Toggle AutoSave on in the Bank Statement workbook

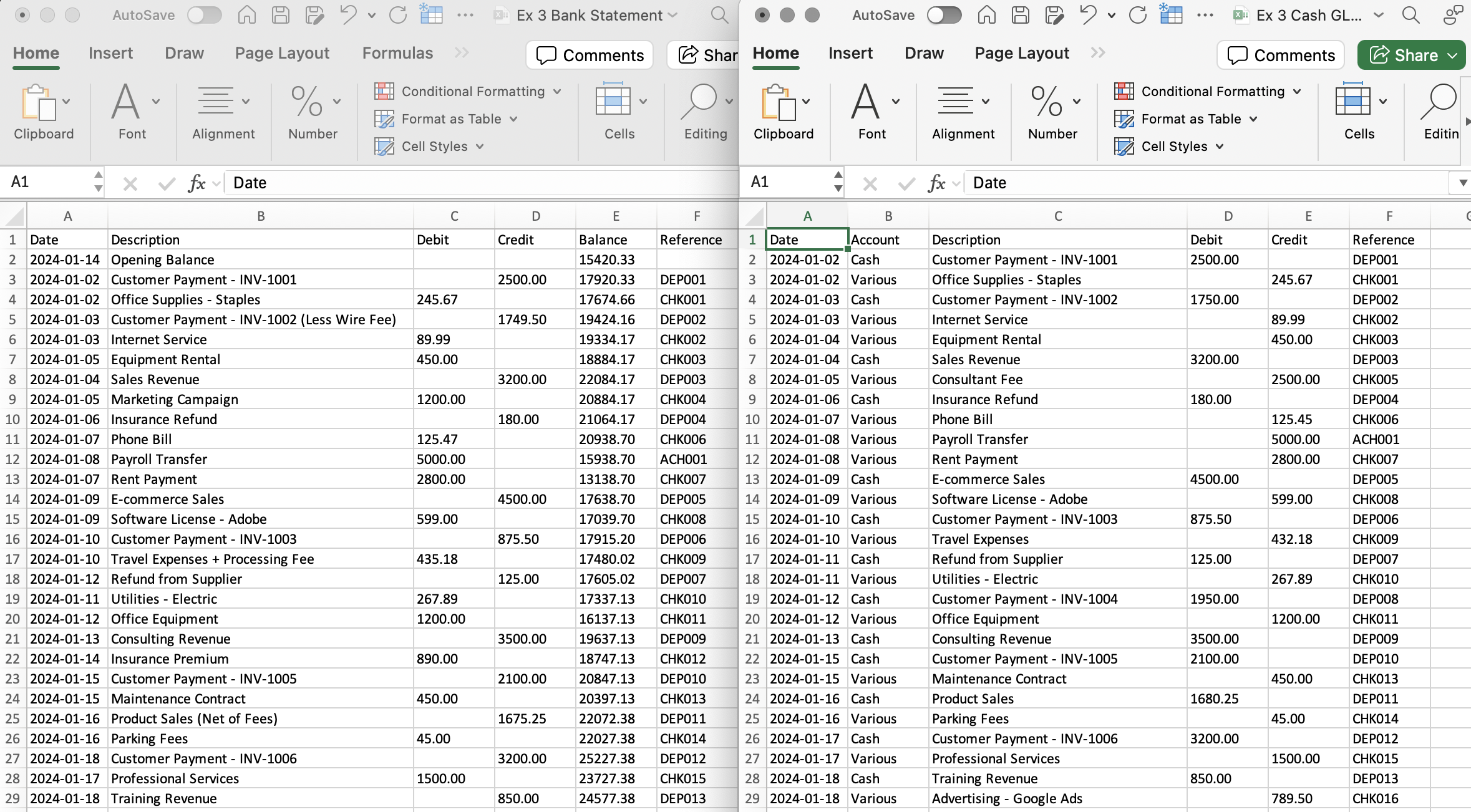coord(204,14)
